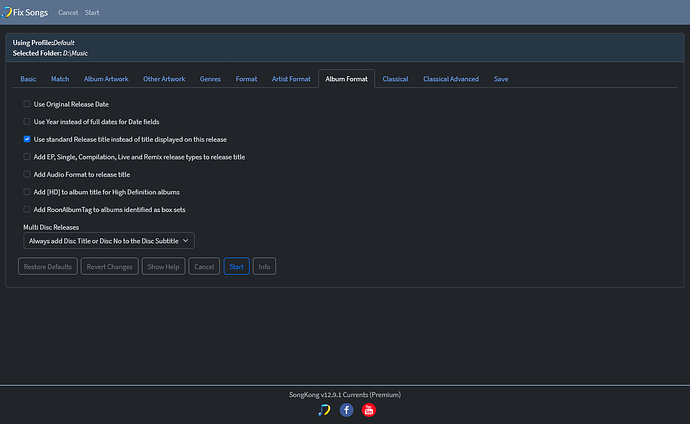
Task: Click the SongKong logo icon in header
Action: [x=7, y=12]
